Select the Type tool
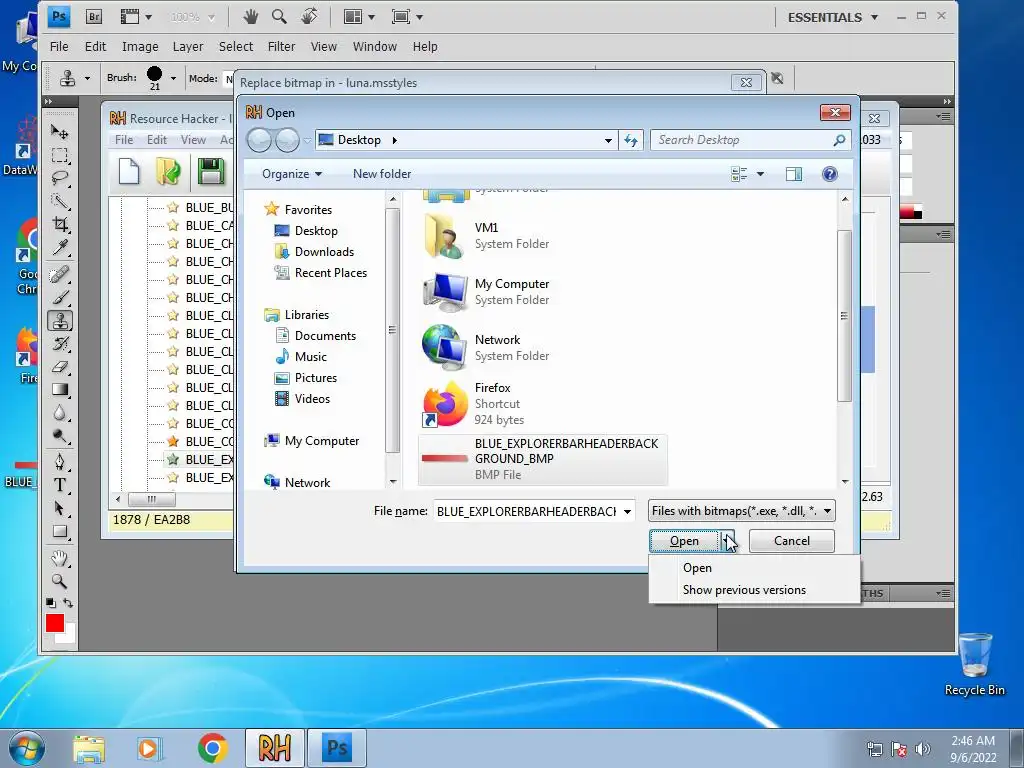Screen dimensions: 1024x768 click(x=59, y=485)
